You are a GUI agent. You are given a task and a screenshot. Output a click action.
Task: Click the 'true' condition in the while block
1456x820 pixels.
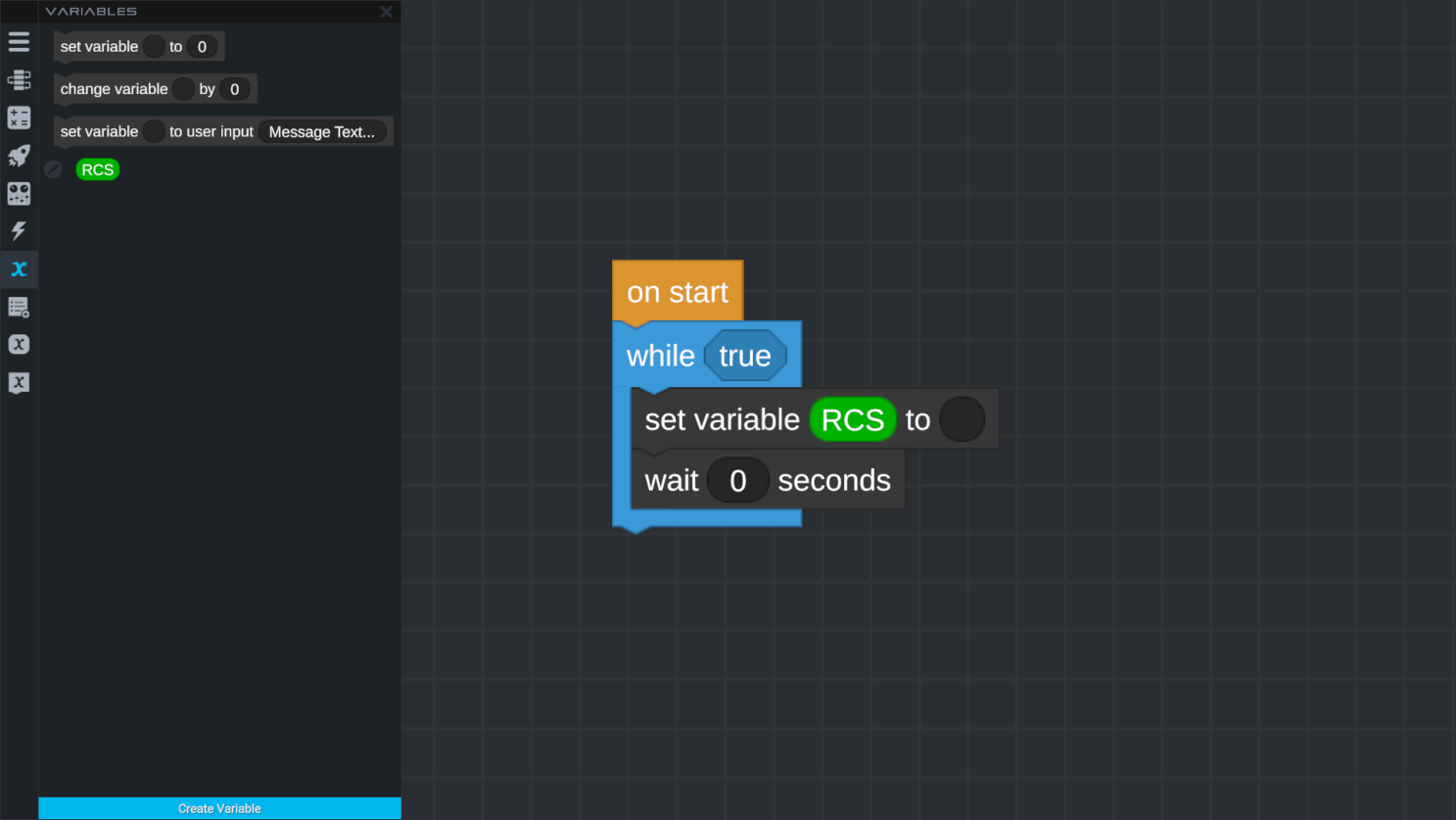click(x=745, y=356)
